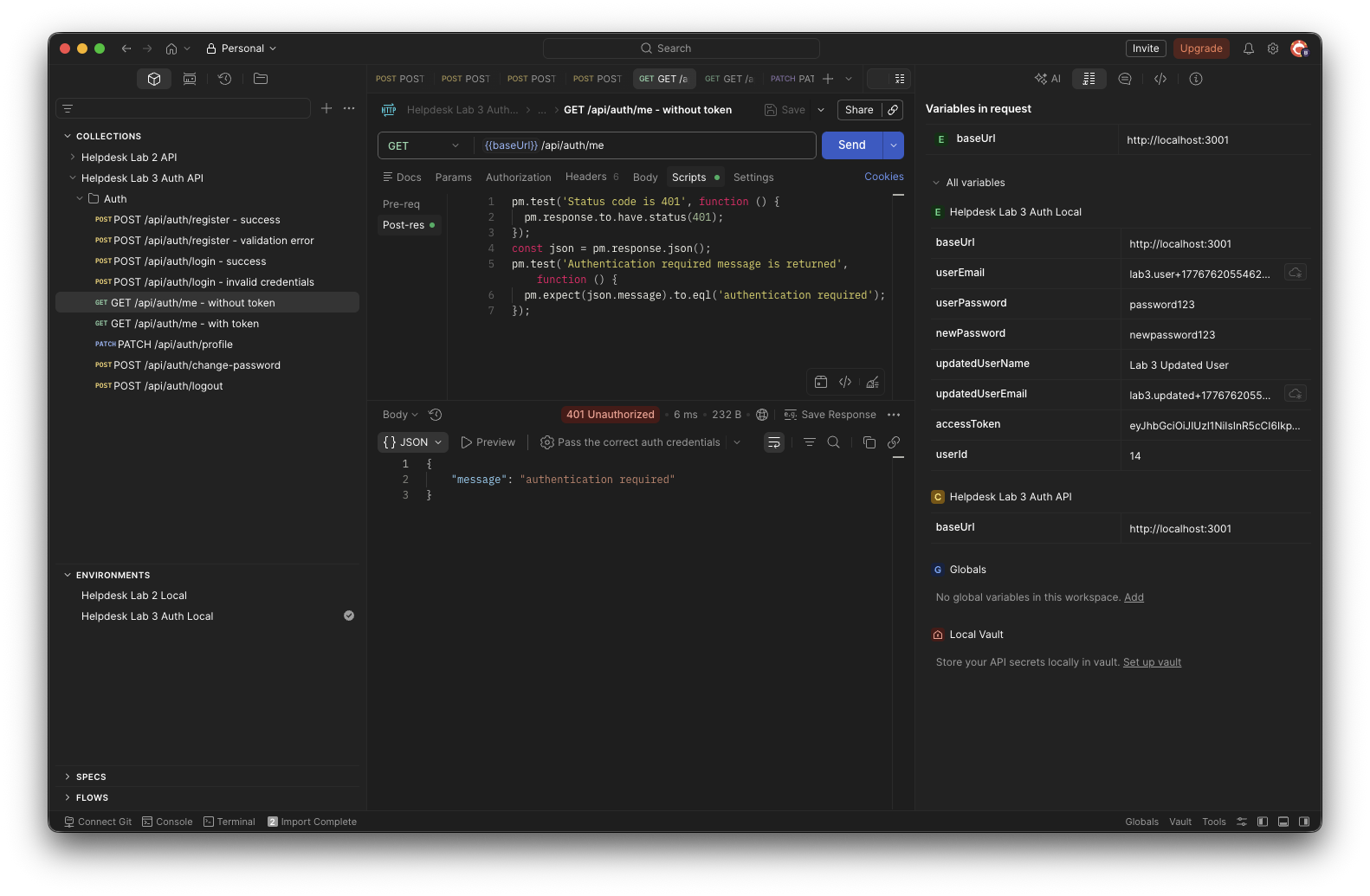Open the response Body dropdown
The width and height of the screenshot is (1370, 896).
point(400,415)
